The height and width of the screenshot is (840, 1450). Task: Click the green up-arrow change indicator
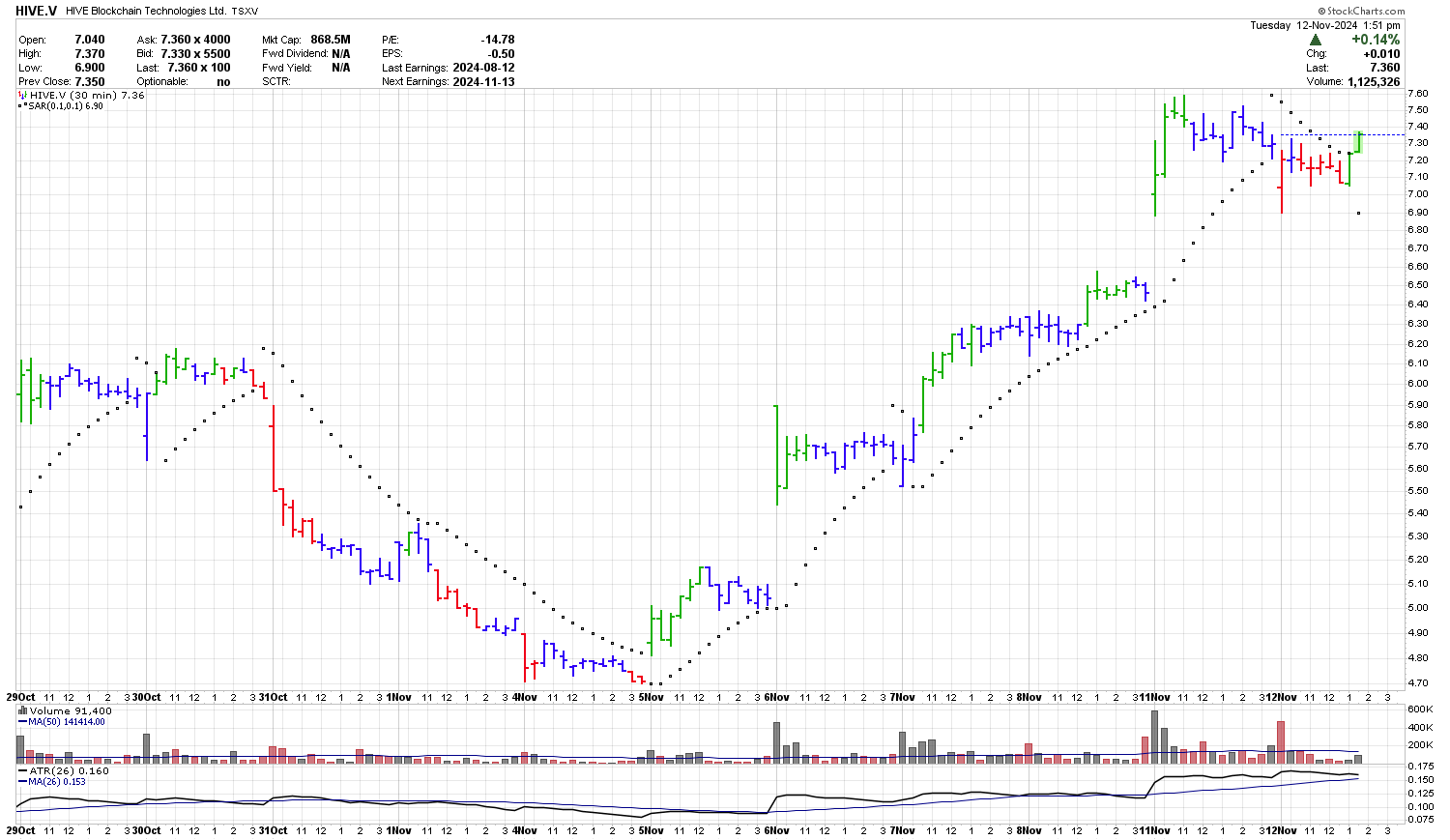pos(1315,40)
